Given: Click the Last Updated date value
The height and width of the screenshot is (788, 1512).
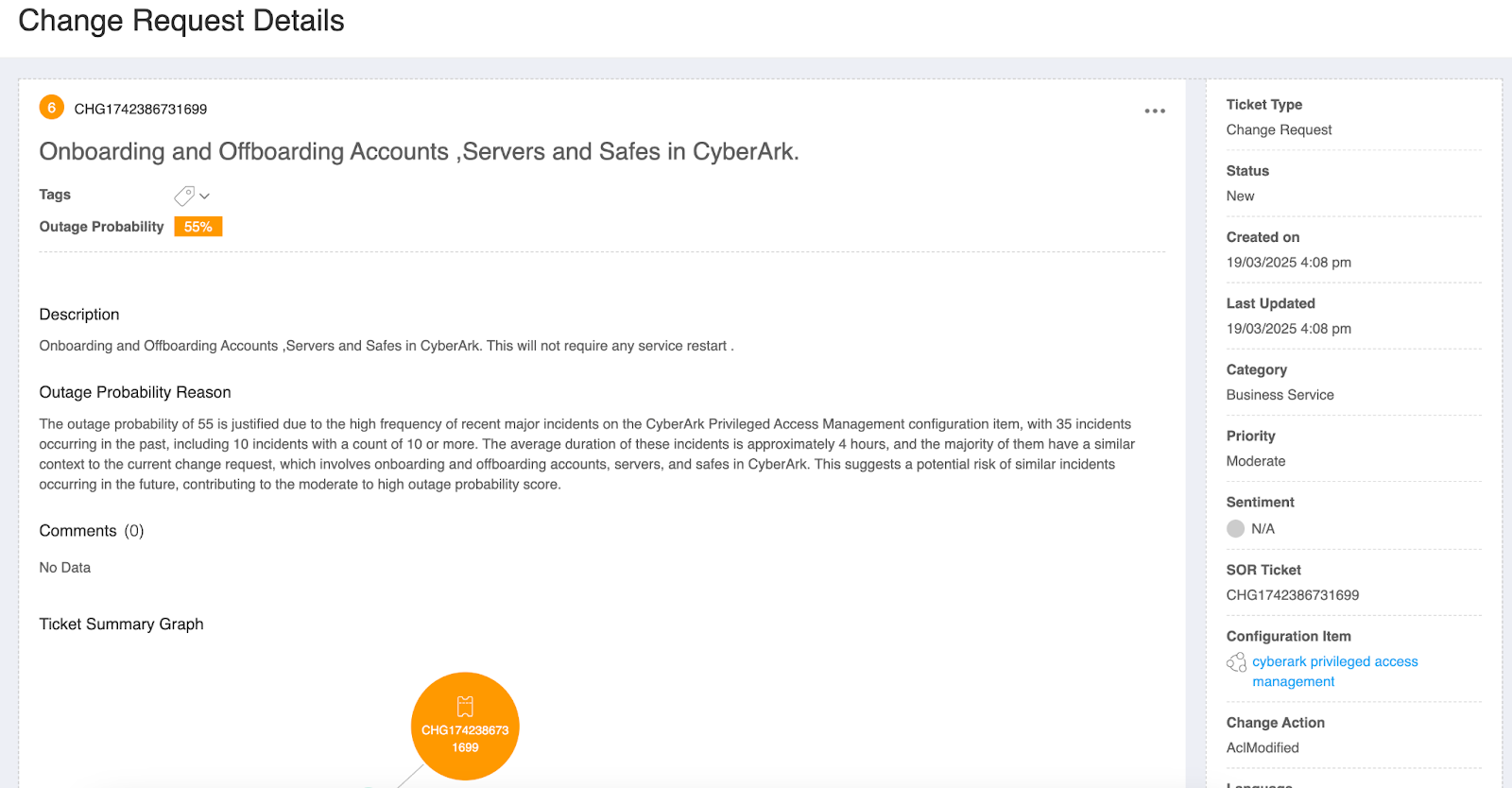Looking at the screenshot, I should pyautogui.click(x=1289, y=329).
